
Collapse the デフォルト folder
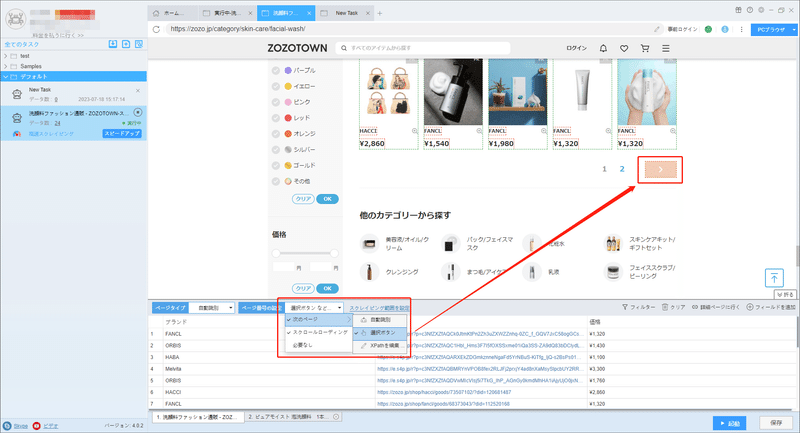[6, 77]
